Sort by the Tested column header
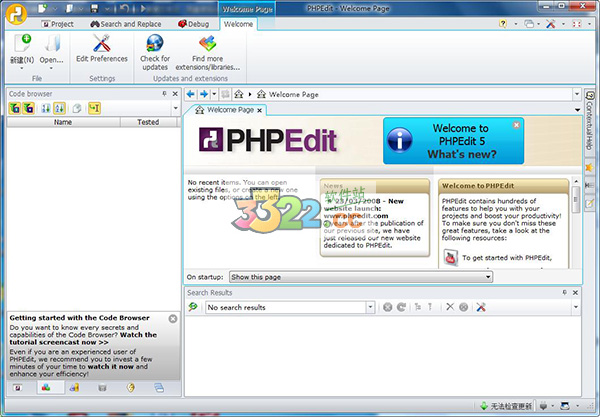 pos(148,122)
